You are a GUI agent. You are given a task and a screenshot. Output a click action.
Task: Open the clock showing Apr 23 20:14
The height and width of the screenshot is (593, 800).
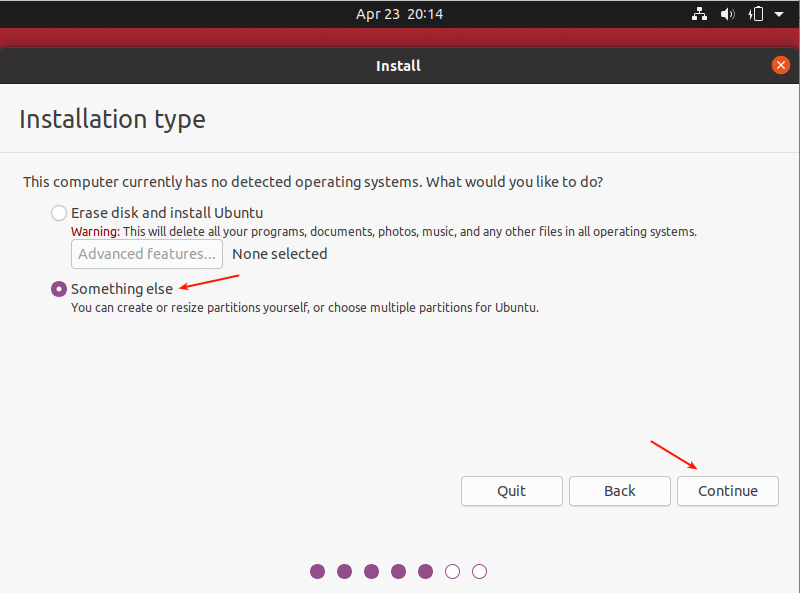tap(399, 14)
